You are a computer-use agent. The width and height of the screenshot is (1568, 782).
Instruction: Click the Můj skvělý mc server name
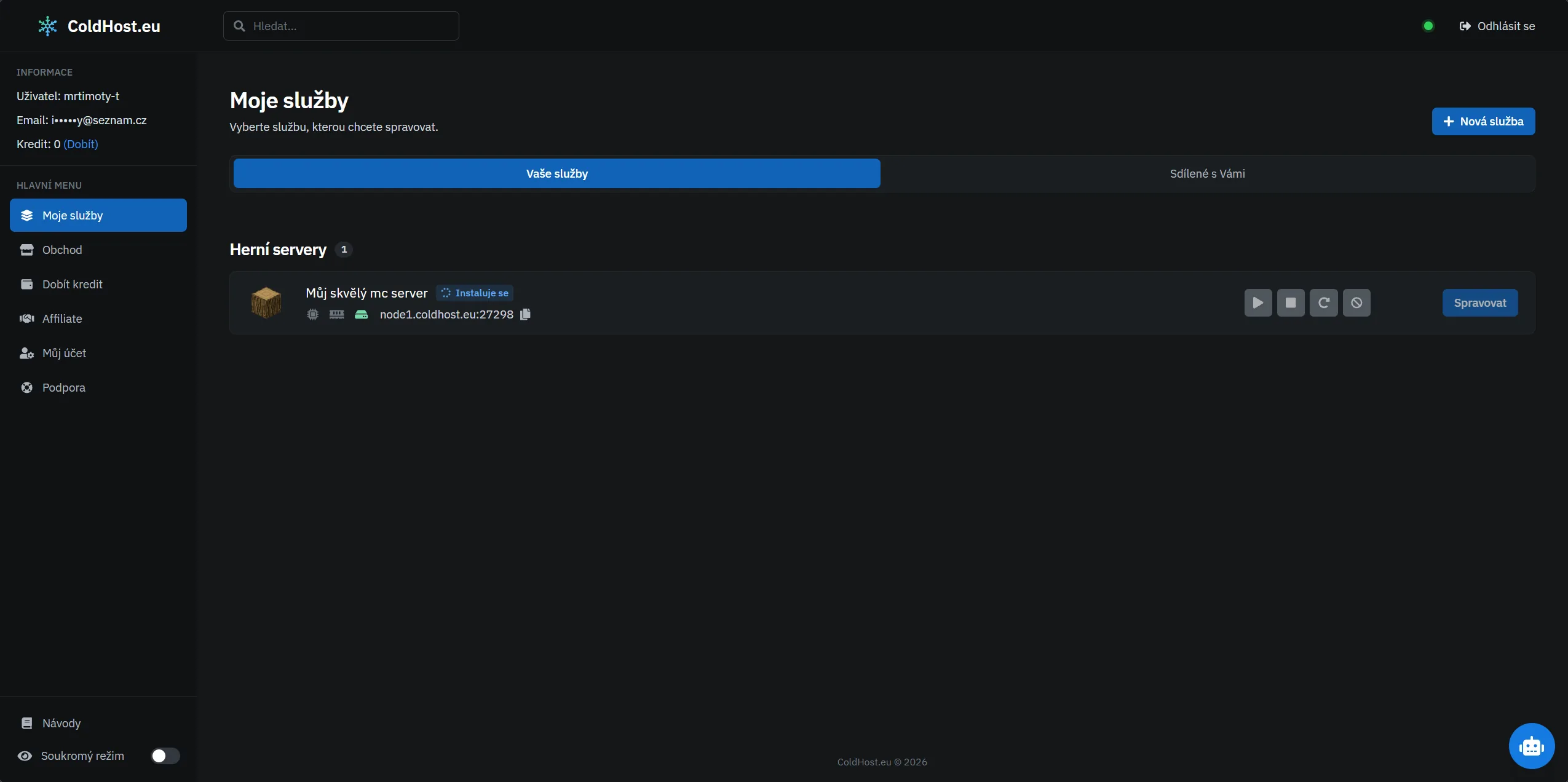366,293
